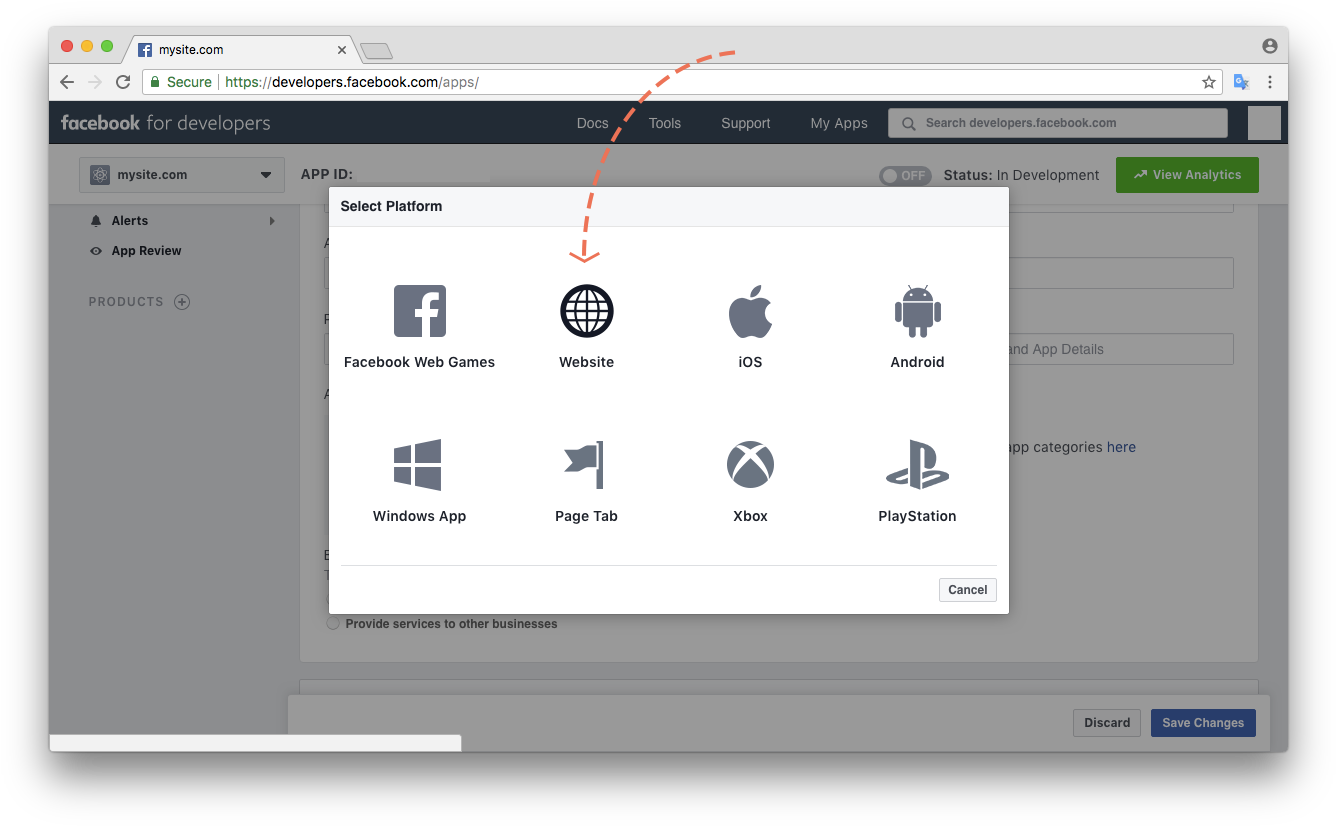Open the Docs navigation menu
The image size is (1336, 826).
tap(592, 123)
